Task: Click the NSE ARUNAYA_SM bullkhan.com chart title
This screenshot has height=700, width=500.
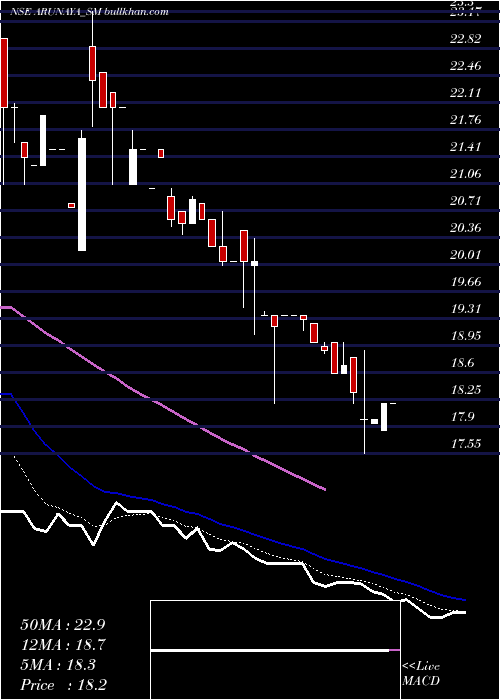Action: point(89,12)
